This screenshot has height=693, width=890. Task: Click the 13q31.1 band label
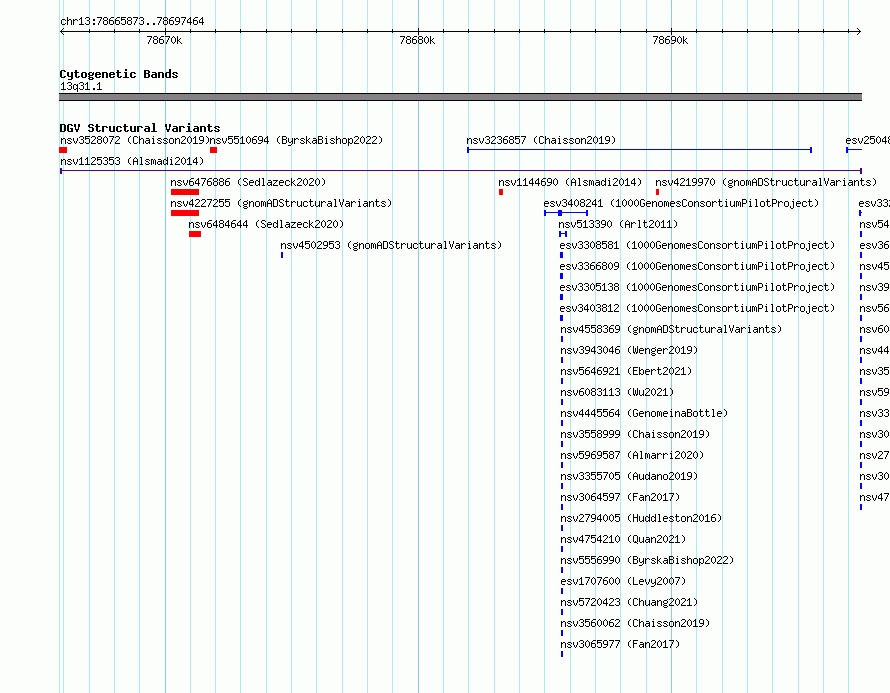coord(81,86)
